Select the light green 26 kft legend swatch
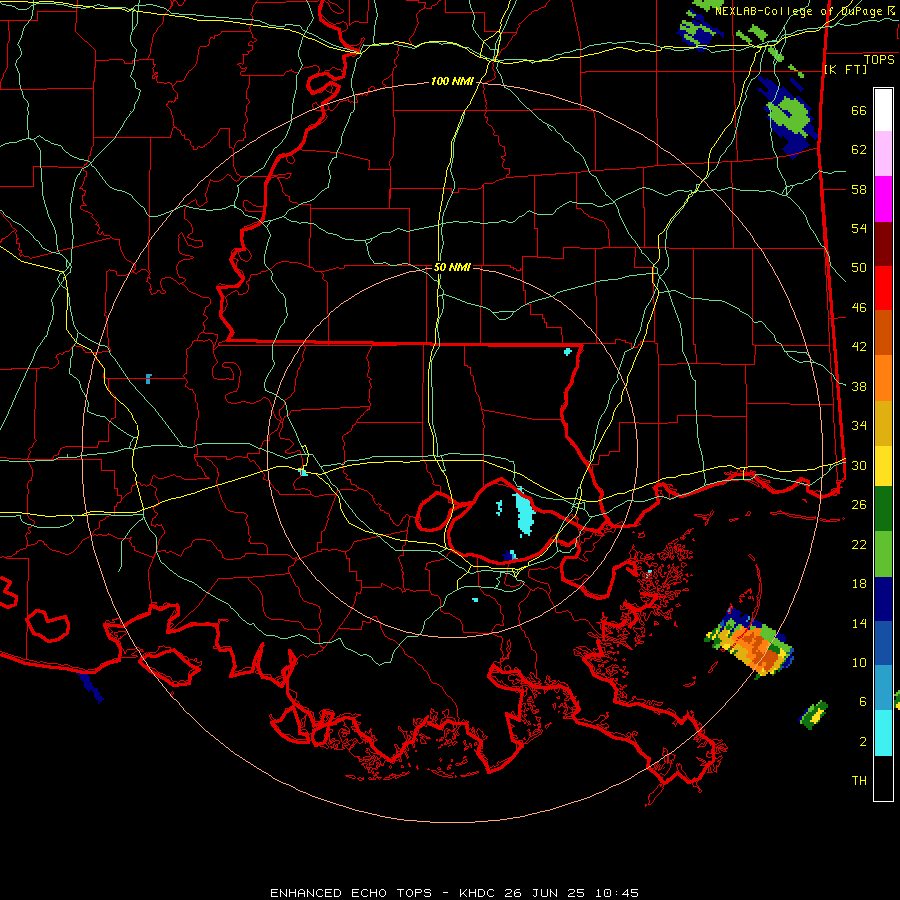 883,554
